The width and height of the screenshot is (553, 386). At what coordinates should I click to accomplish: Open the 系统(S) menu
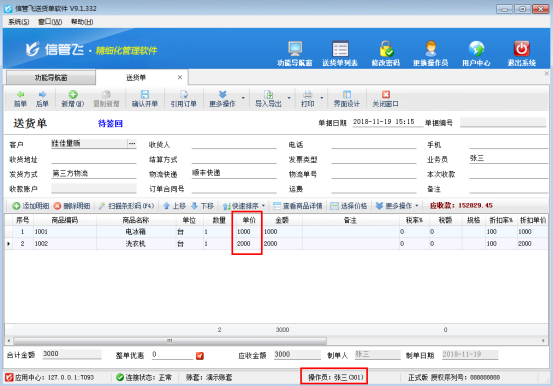tap(18, 22)
